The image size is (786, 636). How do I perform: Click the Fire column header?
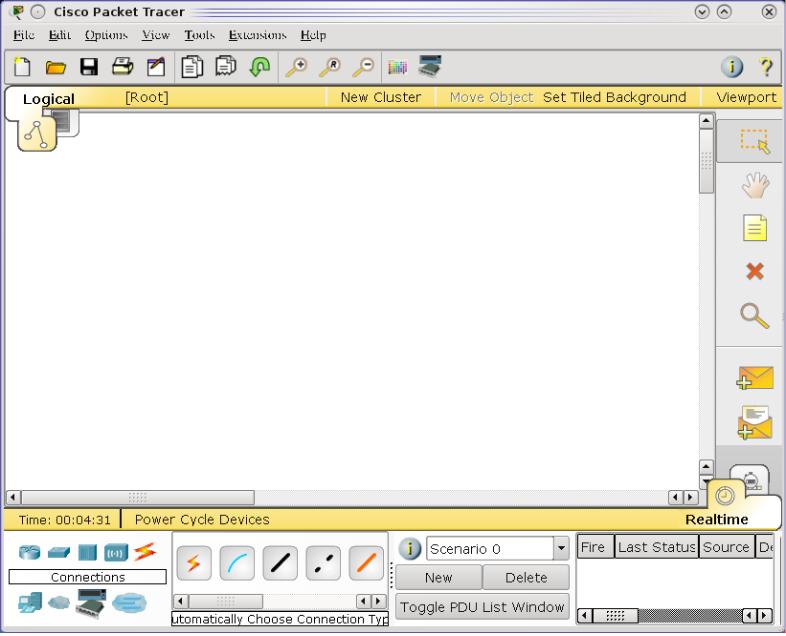pos(596,546)
